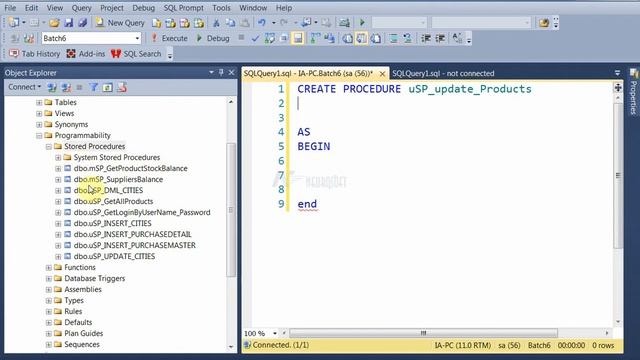This screenshot has height=360, width=640.
Task: Click the "uSP_update_Products" text in the editor
Action: (470, 89)
